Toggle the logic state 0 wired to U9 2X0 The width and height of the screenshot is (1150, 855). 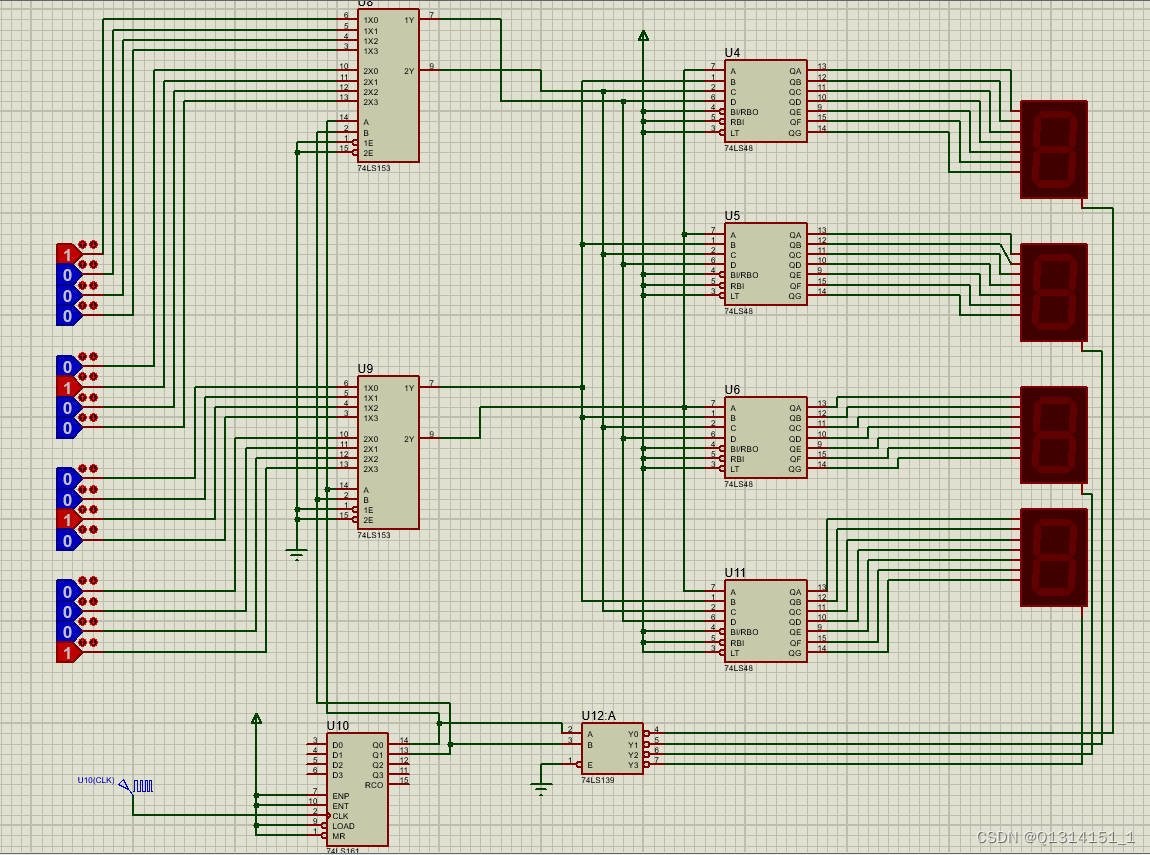pos(68,591)
